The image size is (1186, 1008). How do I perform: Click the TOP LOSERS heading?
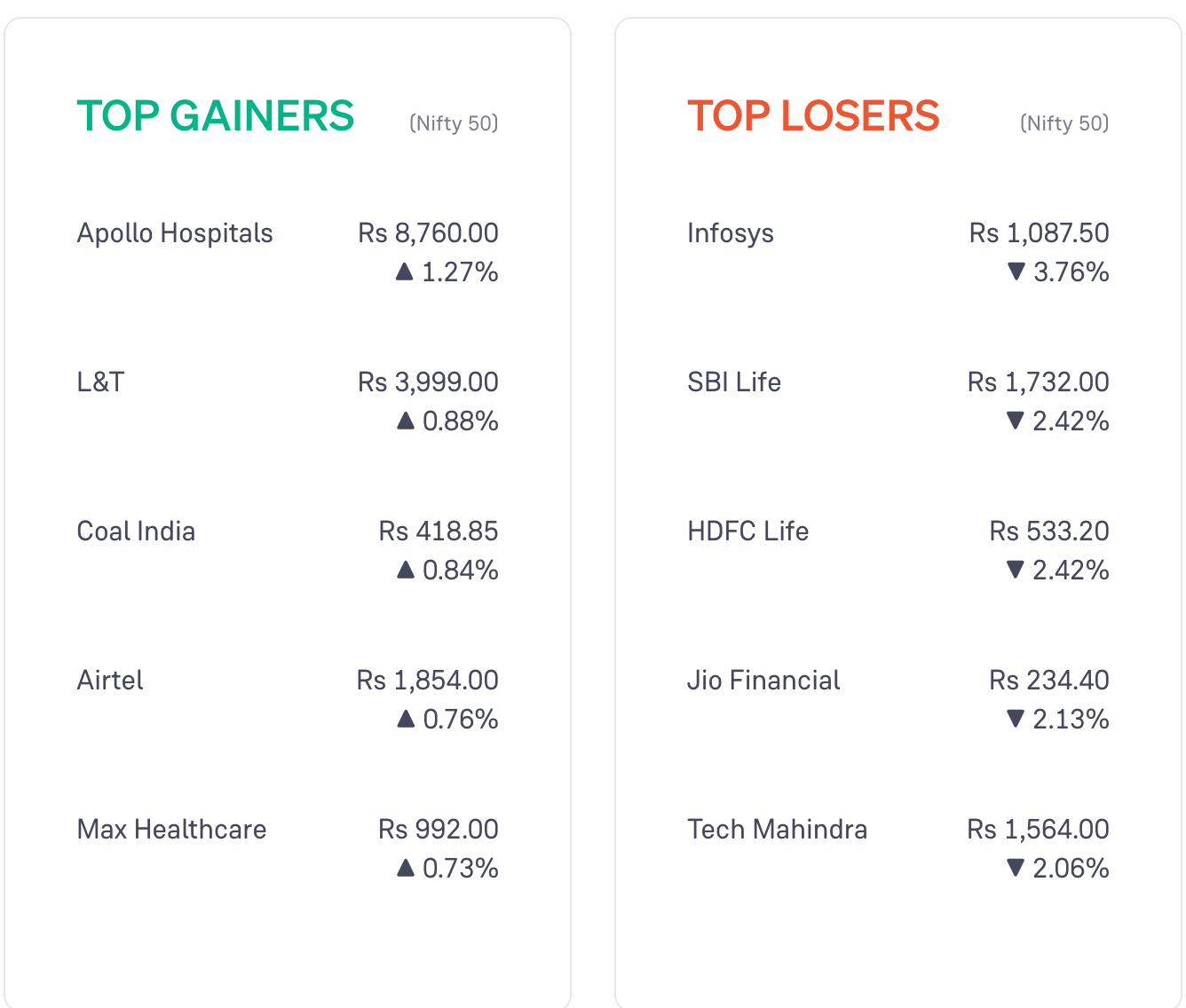point(813,116)
